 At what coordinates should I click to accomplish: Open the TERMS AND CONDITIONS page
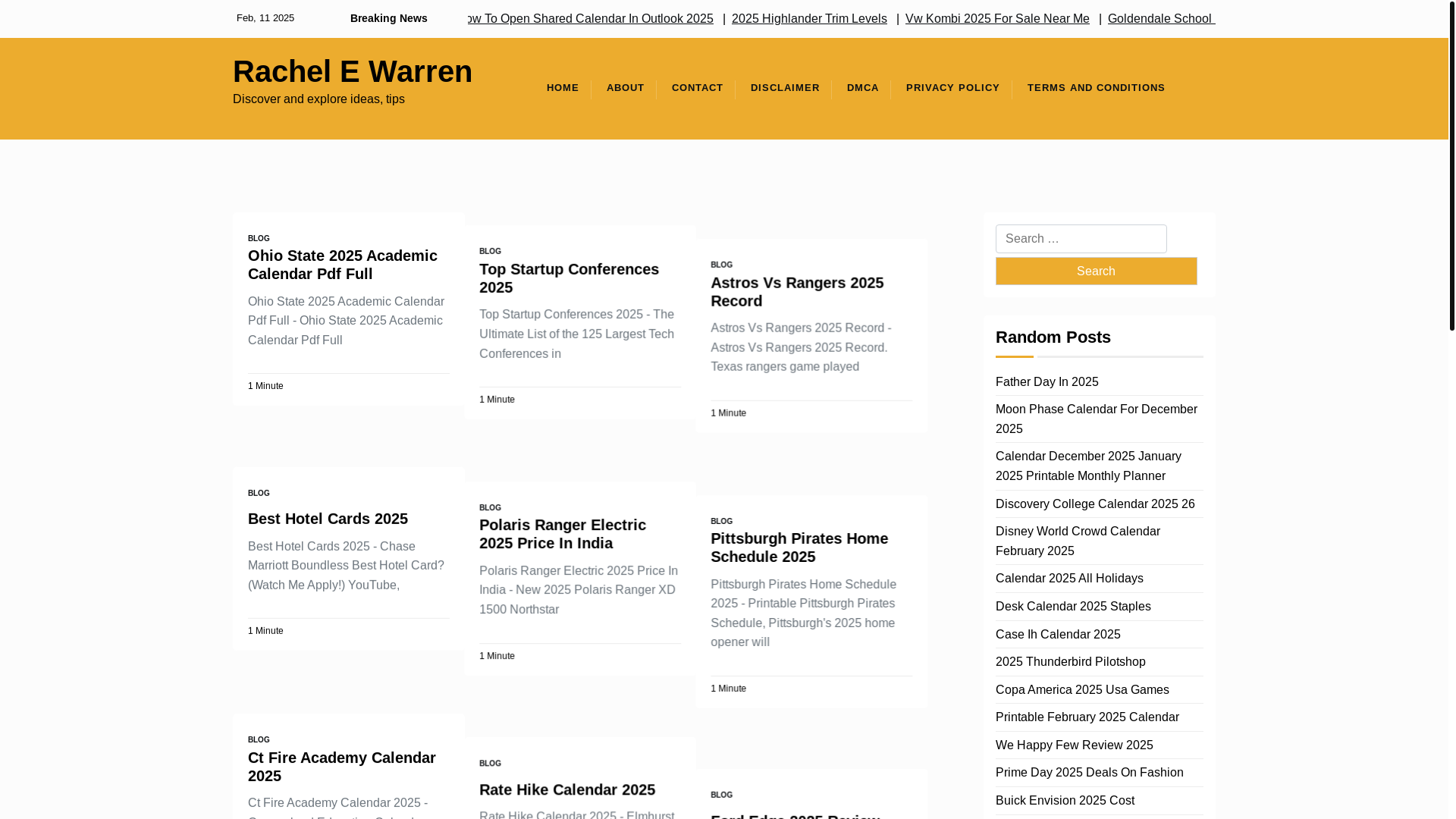coord(1096,88)
